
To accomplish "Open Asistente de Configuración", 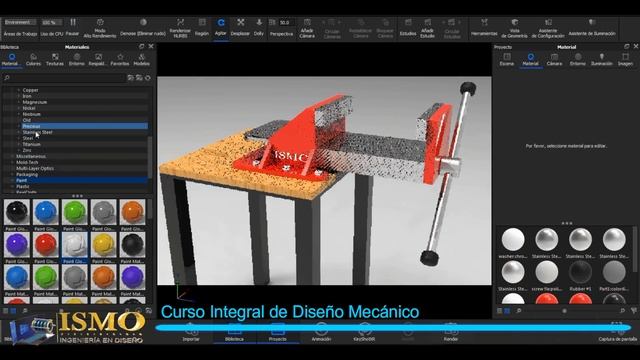I will pyautogui.click(x=548, y=28).
